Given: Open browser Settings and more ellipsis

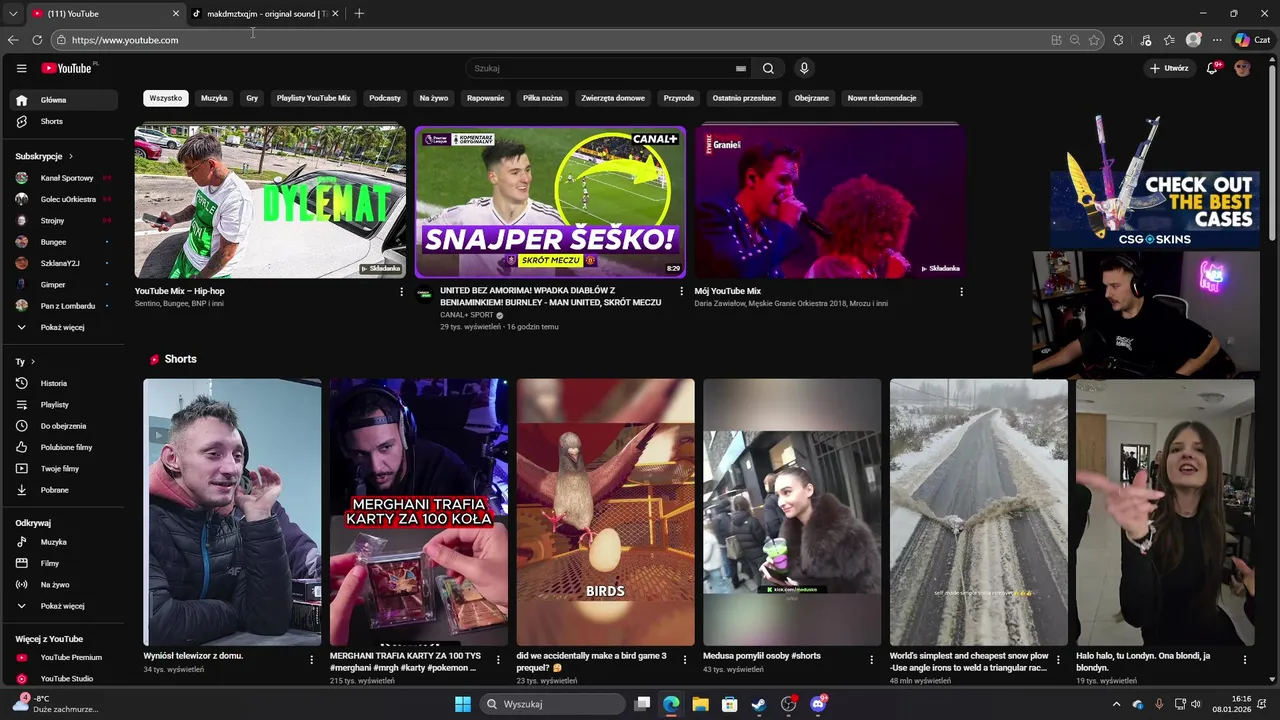Looking at the screenshot, I should 1217,40.
